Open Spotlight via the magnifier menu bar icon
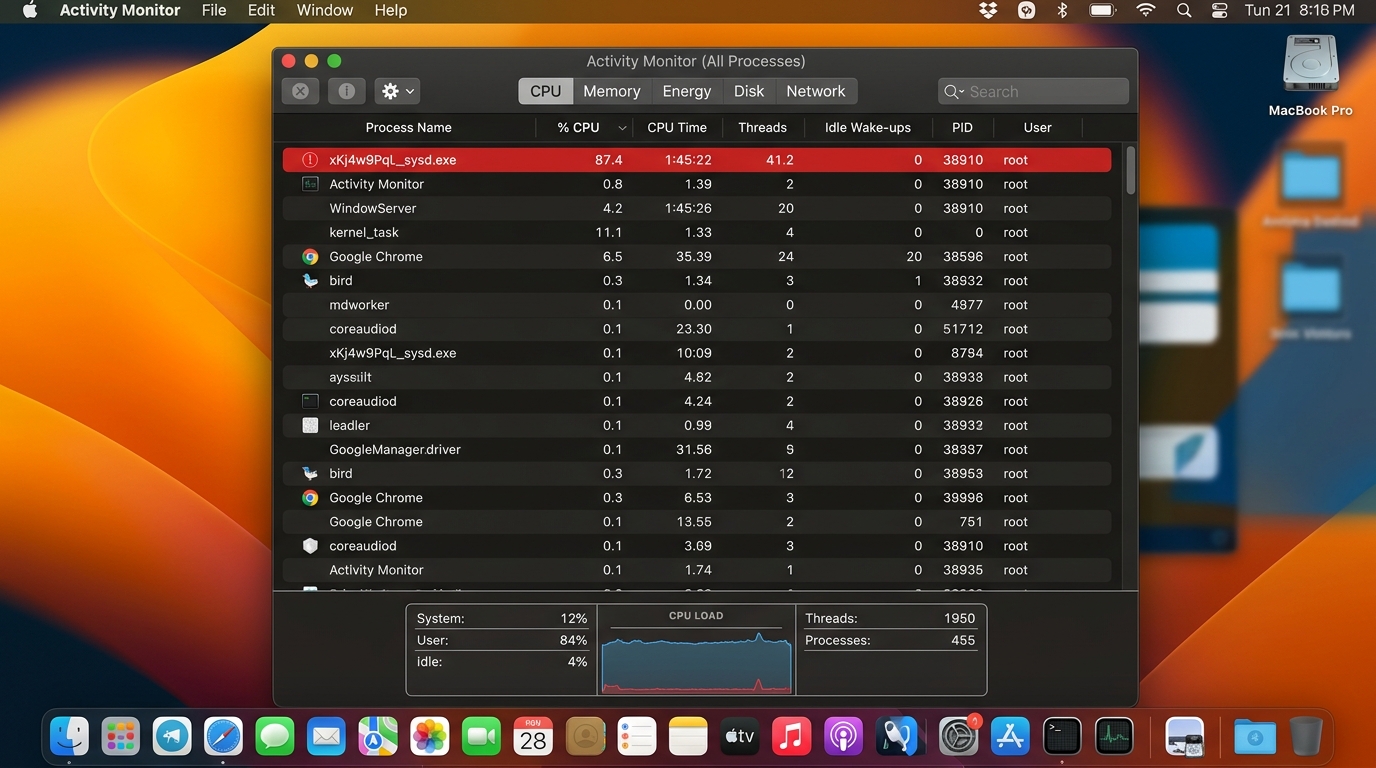Viewport: 1376px width, 768px height. pyautogui.click(x=1184, y=11)
